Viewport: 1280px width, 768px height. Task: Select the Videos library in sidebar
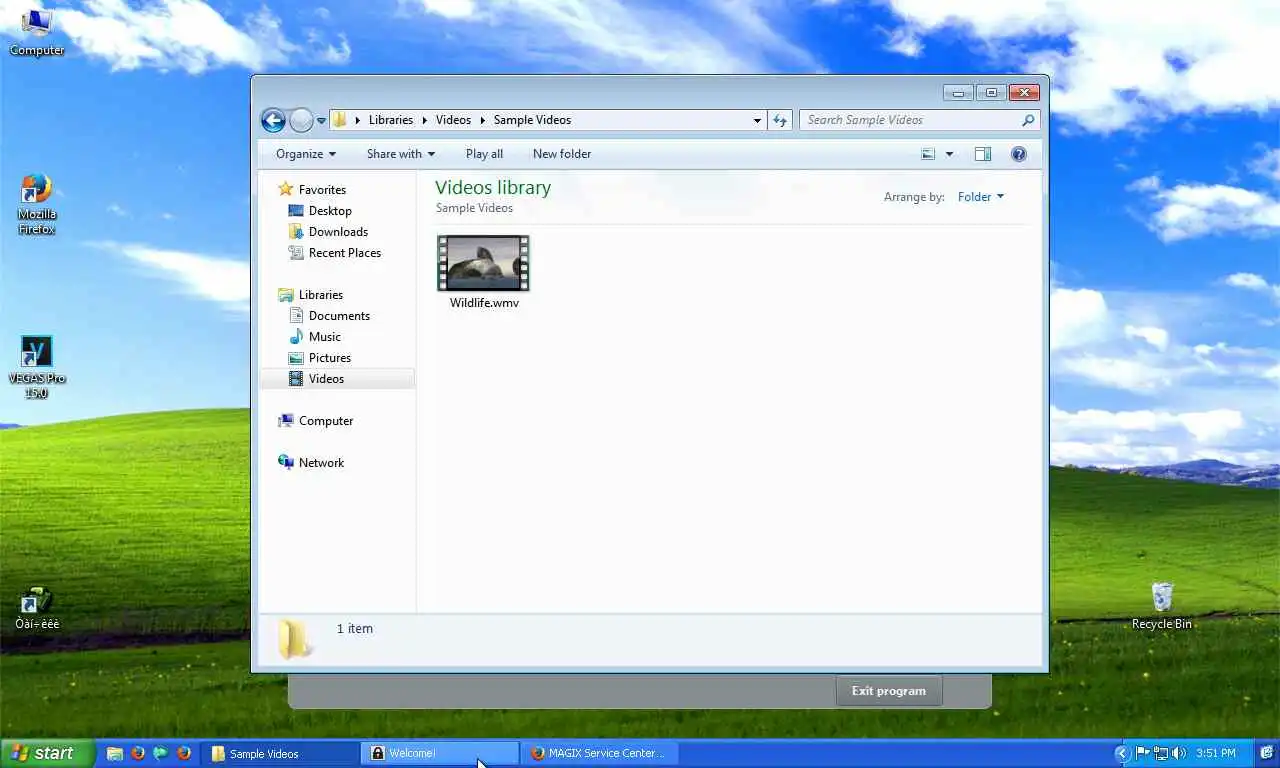pos(337,379)
